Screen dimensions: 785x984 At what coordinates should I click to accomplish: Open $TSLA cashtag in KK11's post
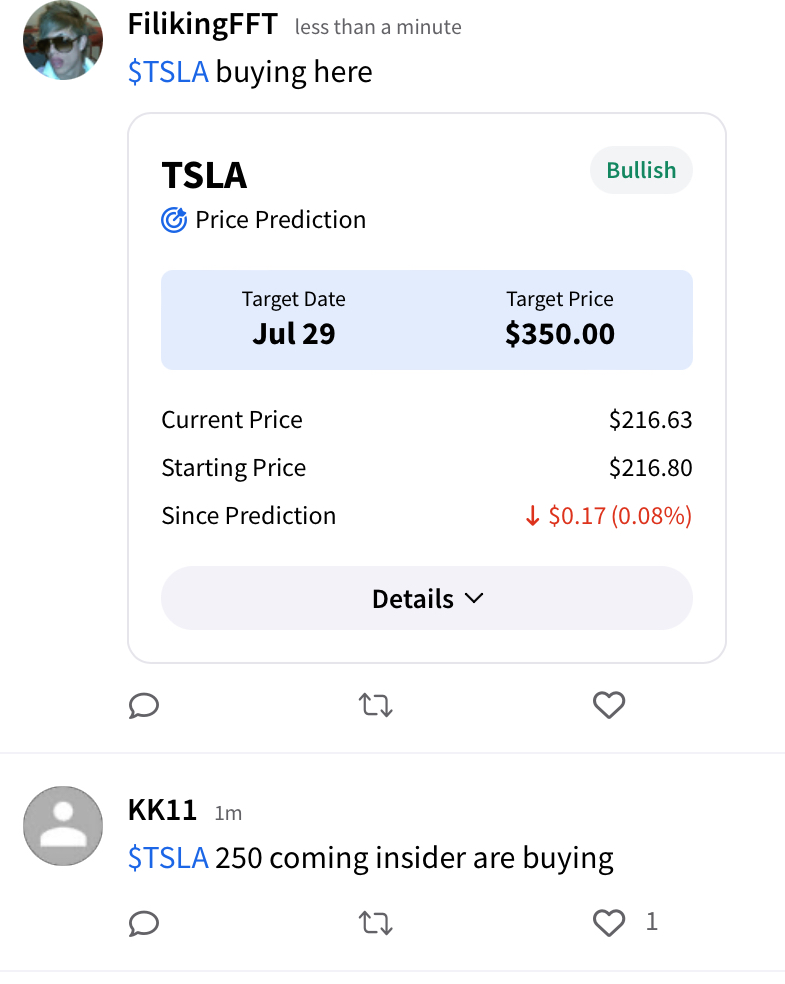point(168,858)
